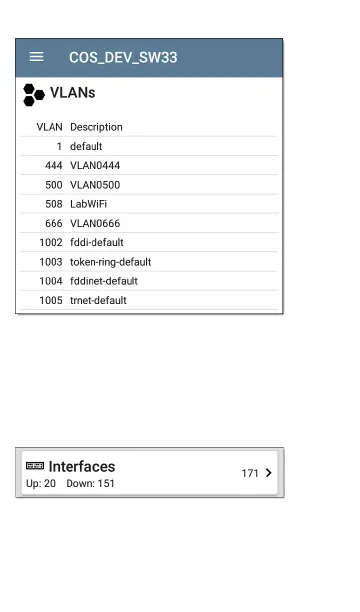
Task: Select the COS_DEV_SW33 title
Action: click(x=123, y=57)
